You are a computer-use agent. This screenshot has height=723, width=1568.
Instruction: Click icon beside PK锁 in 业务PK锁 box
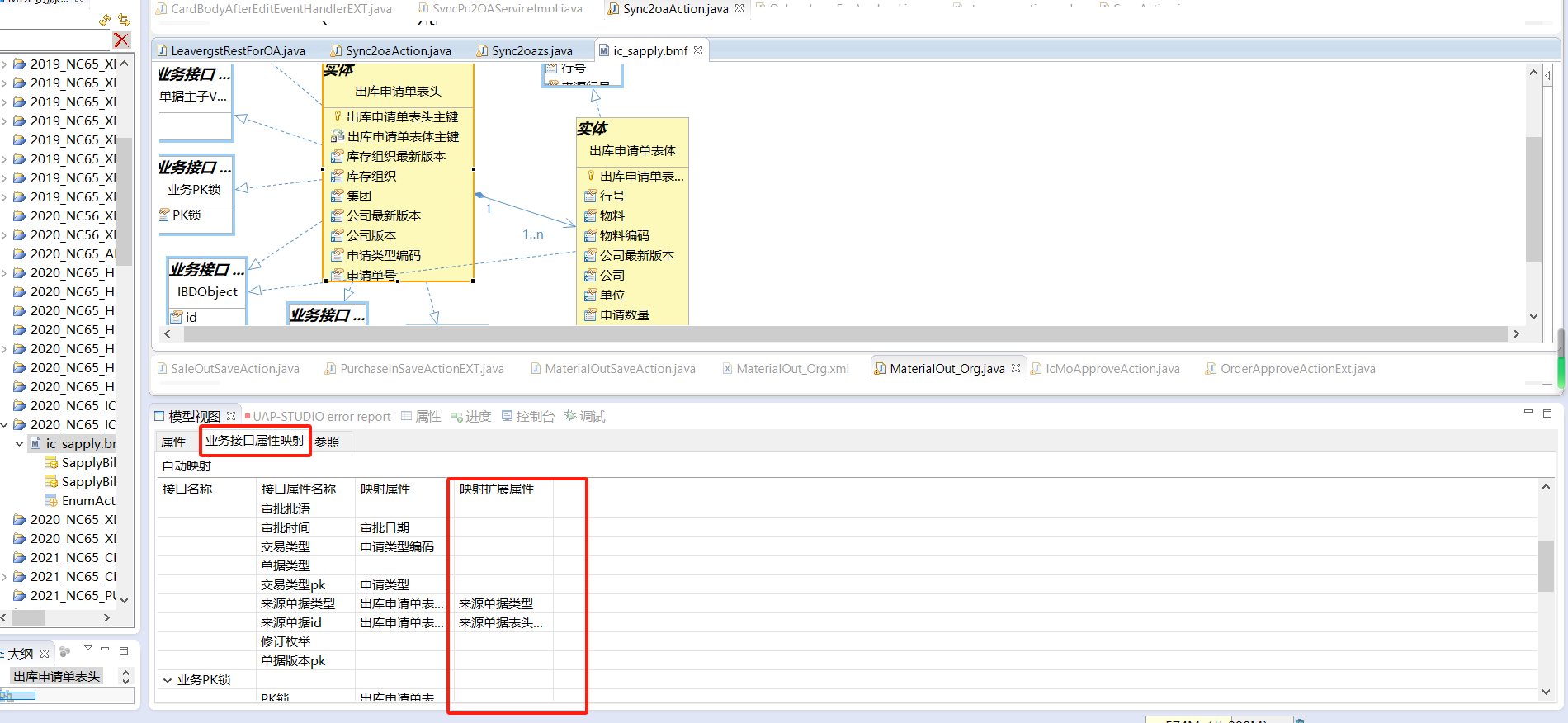(164, 215)
